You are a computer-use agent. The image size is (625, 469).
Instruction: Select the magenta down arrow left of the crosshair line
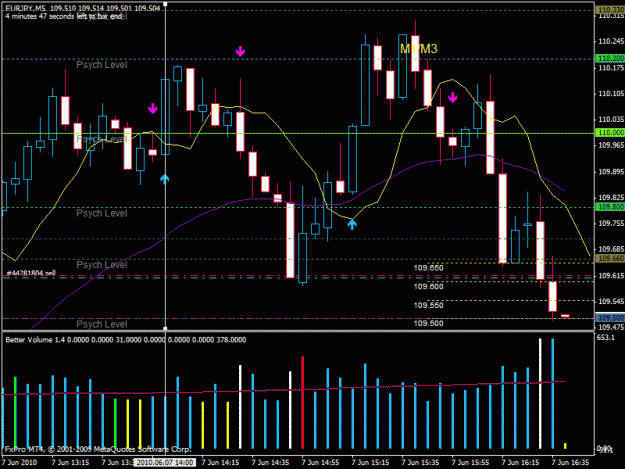(x=153, y=108)
